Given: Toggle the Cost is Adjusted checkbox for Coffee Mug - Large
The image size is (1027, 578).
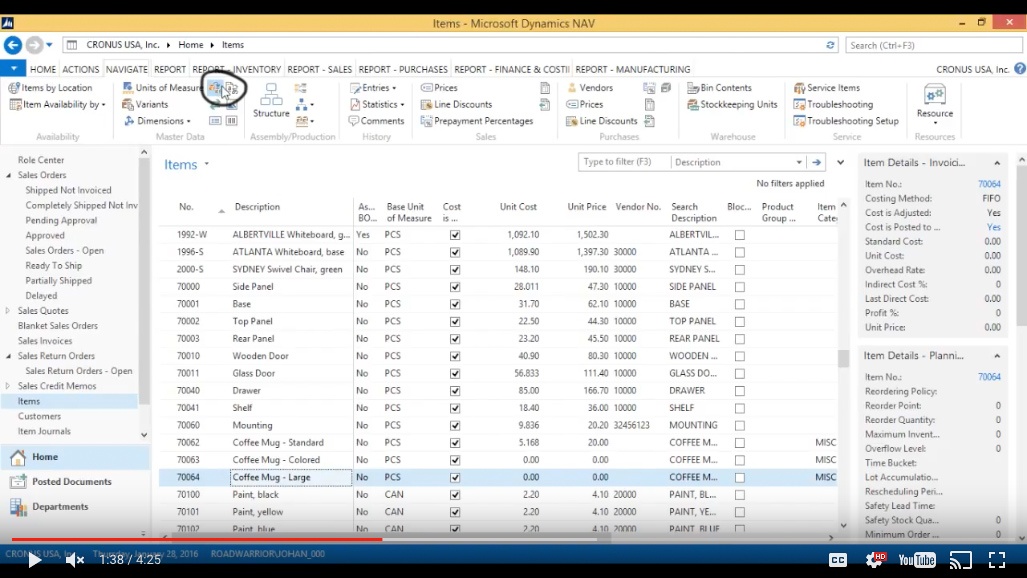Looking at the screenshot, I should point(455,478).
